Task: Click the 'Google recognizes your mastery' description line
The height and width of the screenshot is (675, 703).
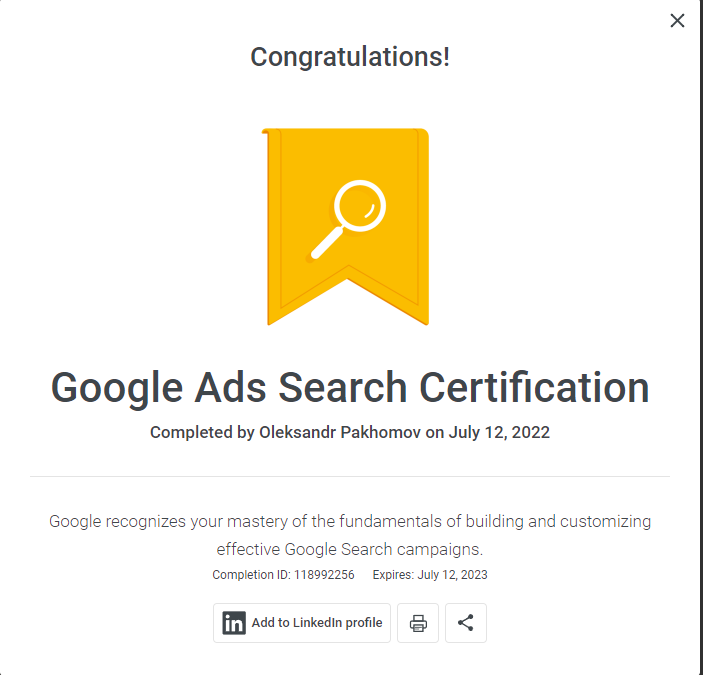Action: pos(350,521)
